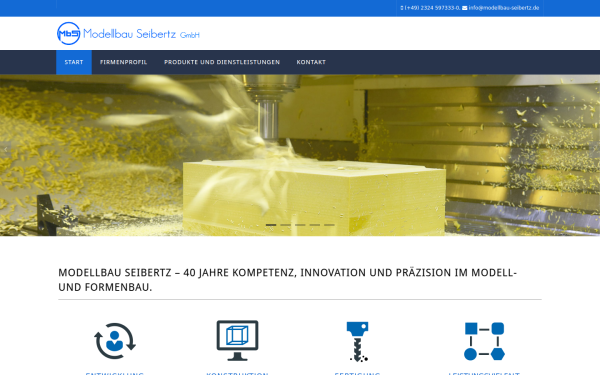Click the phone icon in top bar

click(x=402, y=8)
